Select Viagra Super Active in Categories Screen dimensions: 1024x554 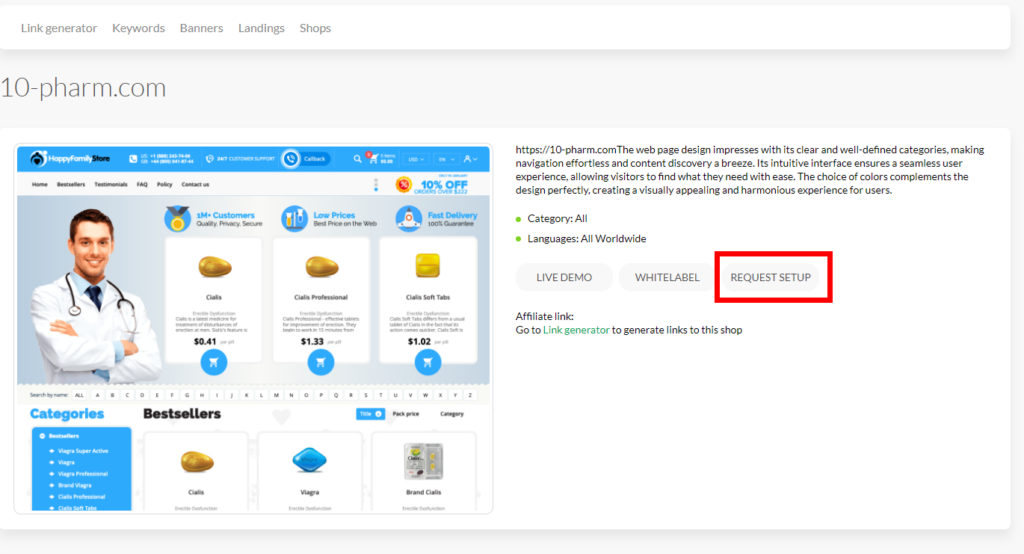click(83, 451)
